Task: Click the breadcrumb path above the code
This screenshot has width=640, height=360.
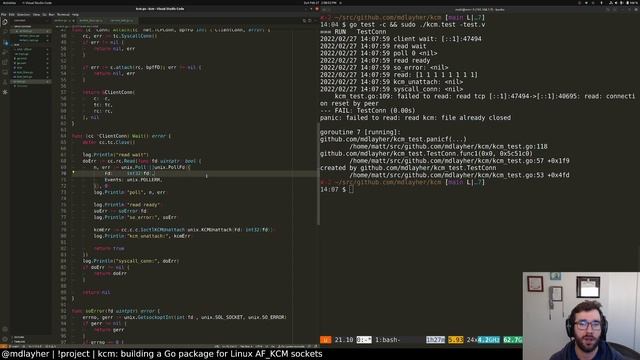Action: pos(76,26)
